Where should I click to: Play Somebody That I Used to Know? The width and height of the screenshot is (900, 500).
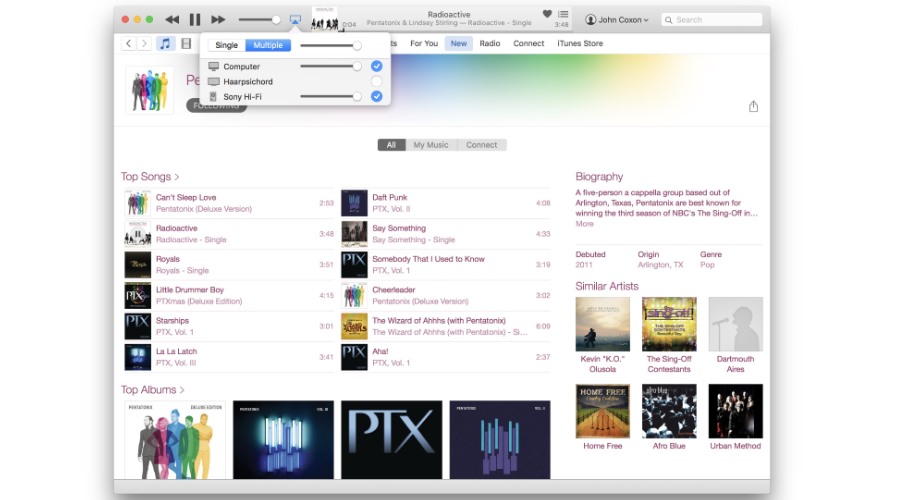[x=446, y=265]
